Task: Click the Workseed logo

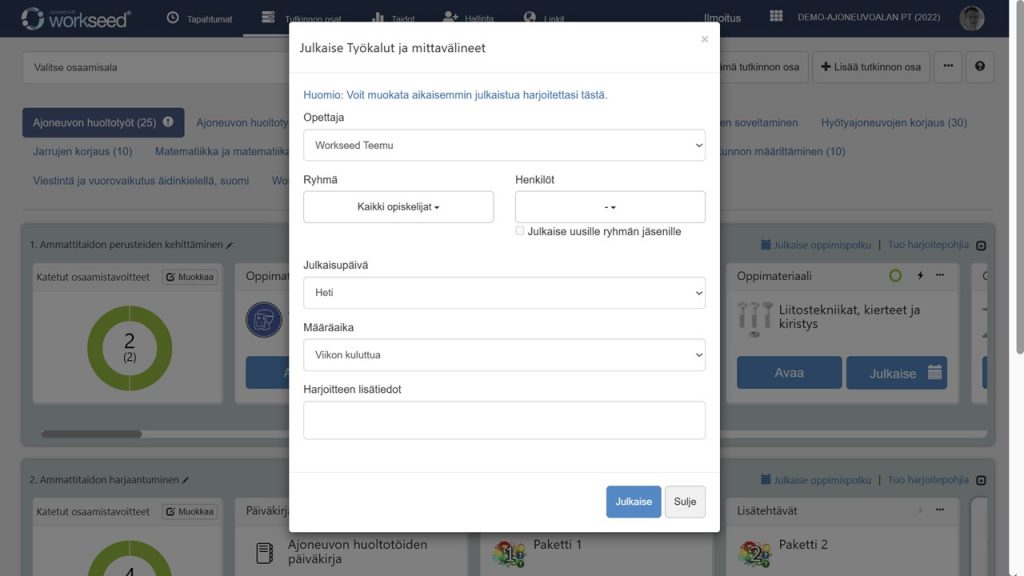Action: coord(75,18)
